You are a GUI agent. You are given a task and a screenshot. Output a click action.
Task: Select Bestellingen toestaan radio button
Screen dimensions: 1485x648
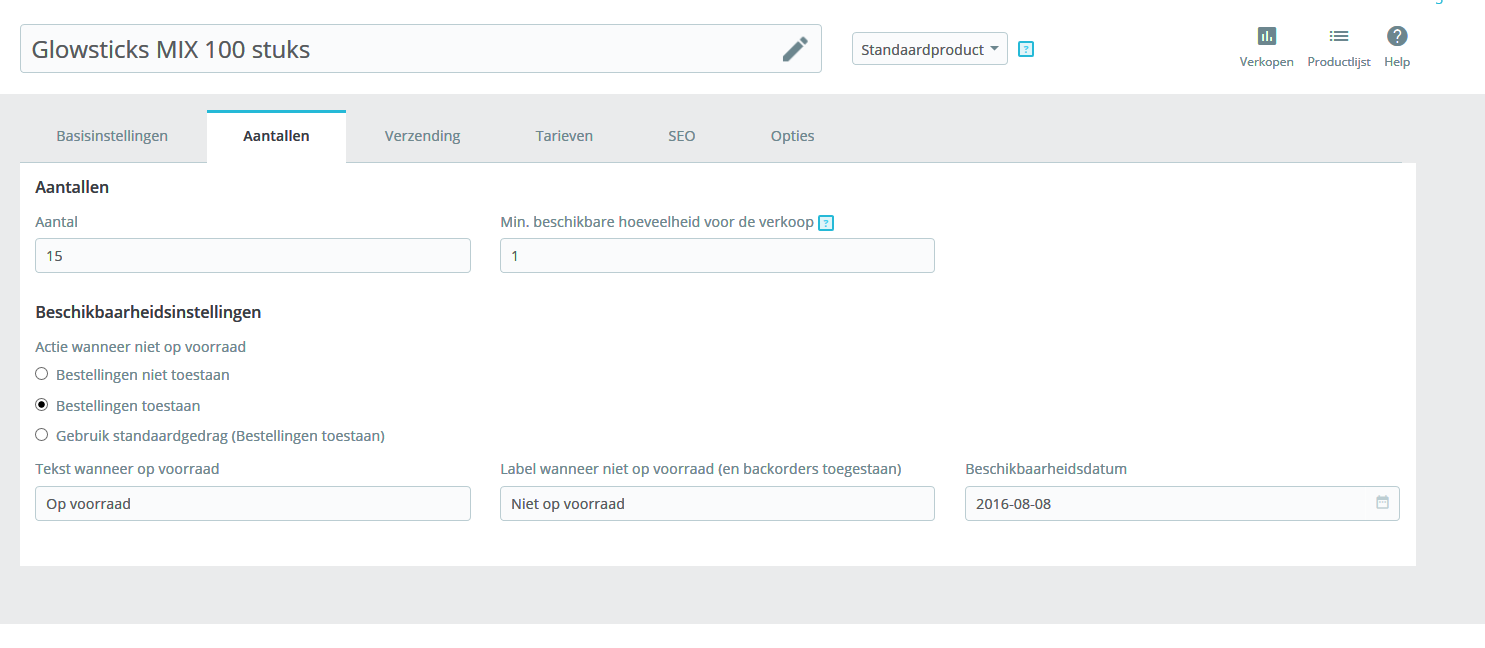point(42,405)
